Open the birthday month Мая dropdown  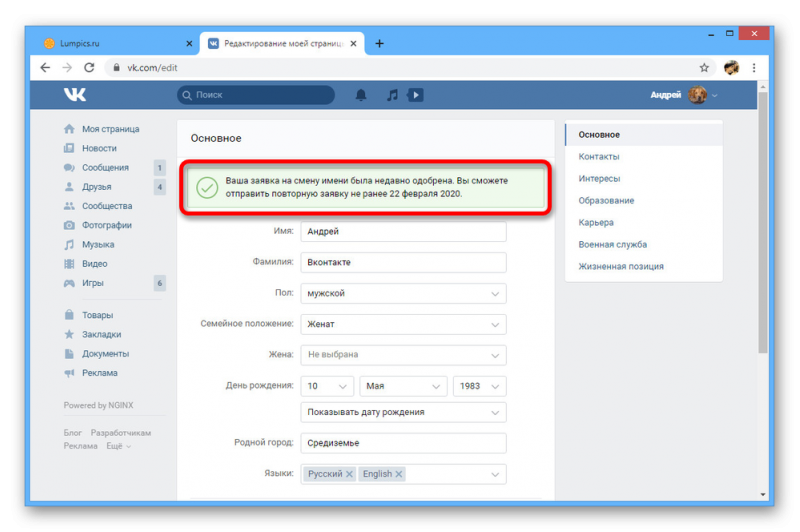[403, 386]
